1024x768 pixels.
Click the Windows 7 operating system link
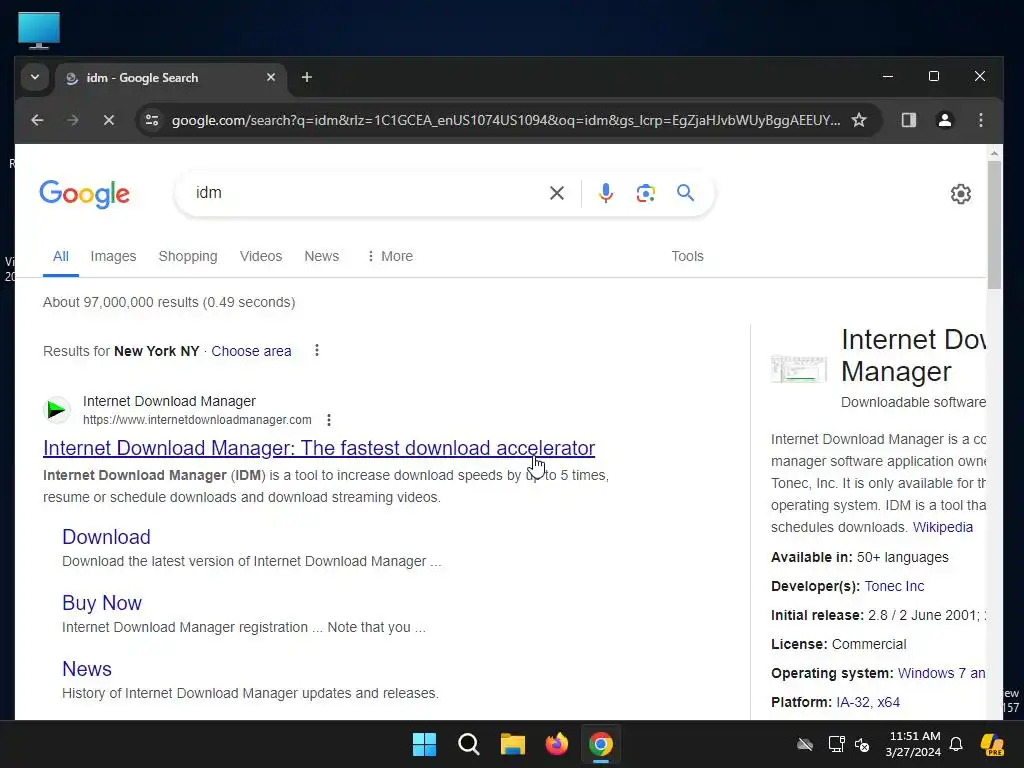[941, 673]
